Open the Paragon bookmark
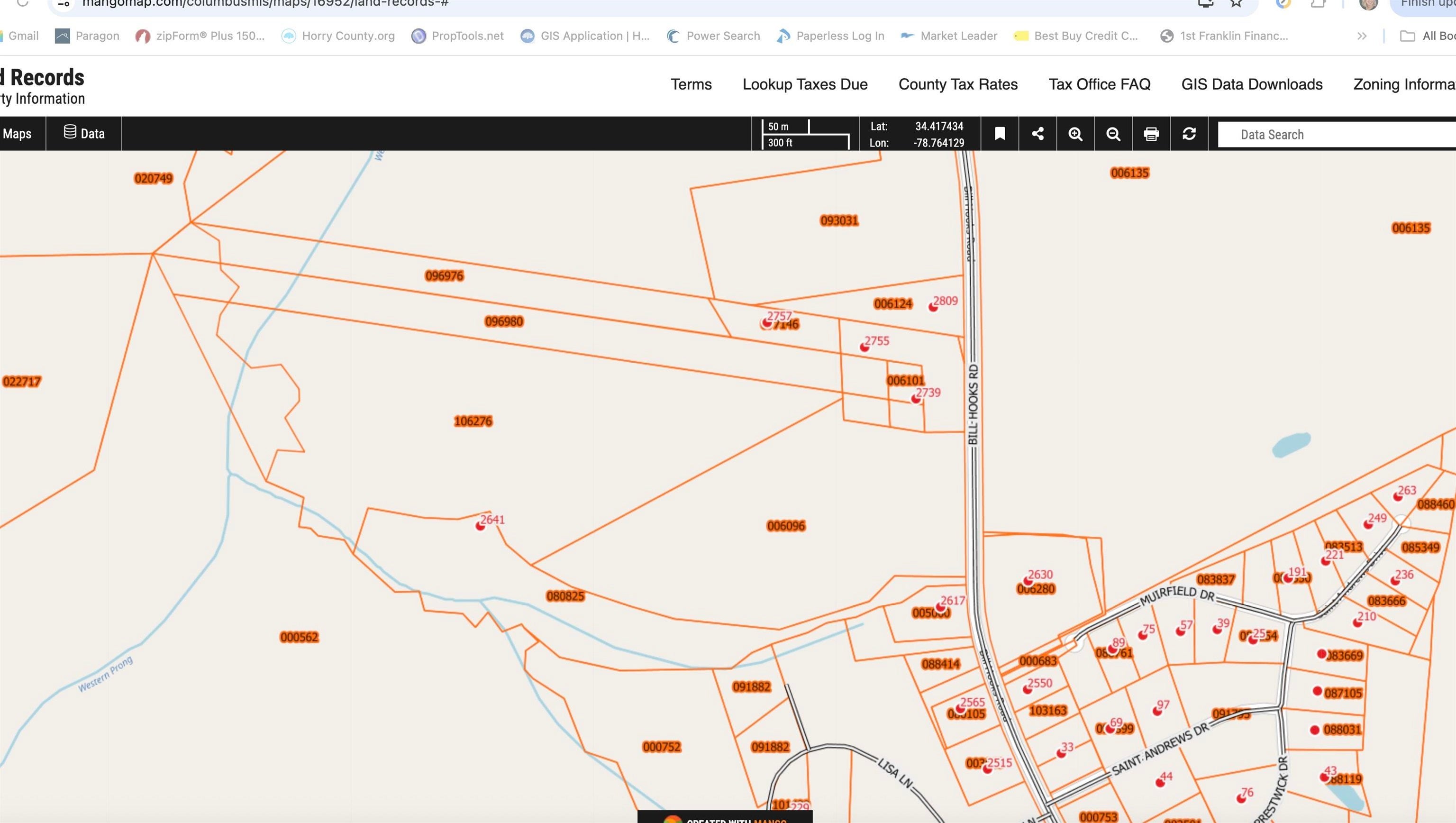Viewport: 1456px width, 823px height. click(x=87, y=36)
